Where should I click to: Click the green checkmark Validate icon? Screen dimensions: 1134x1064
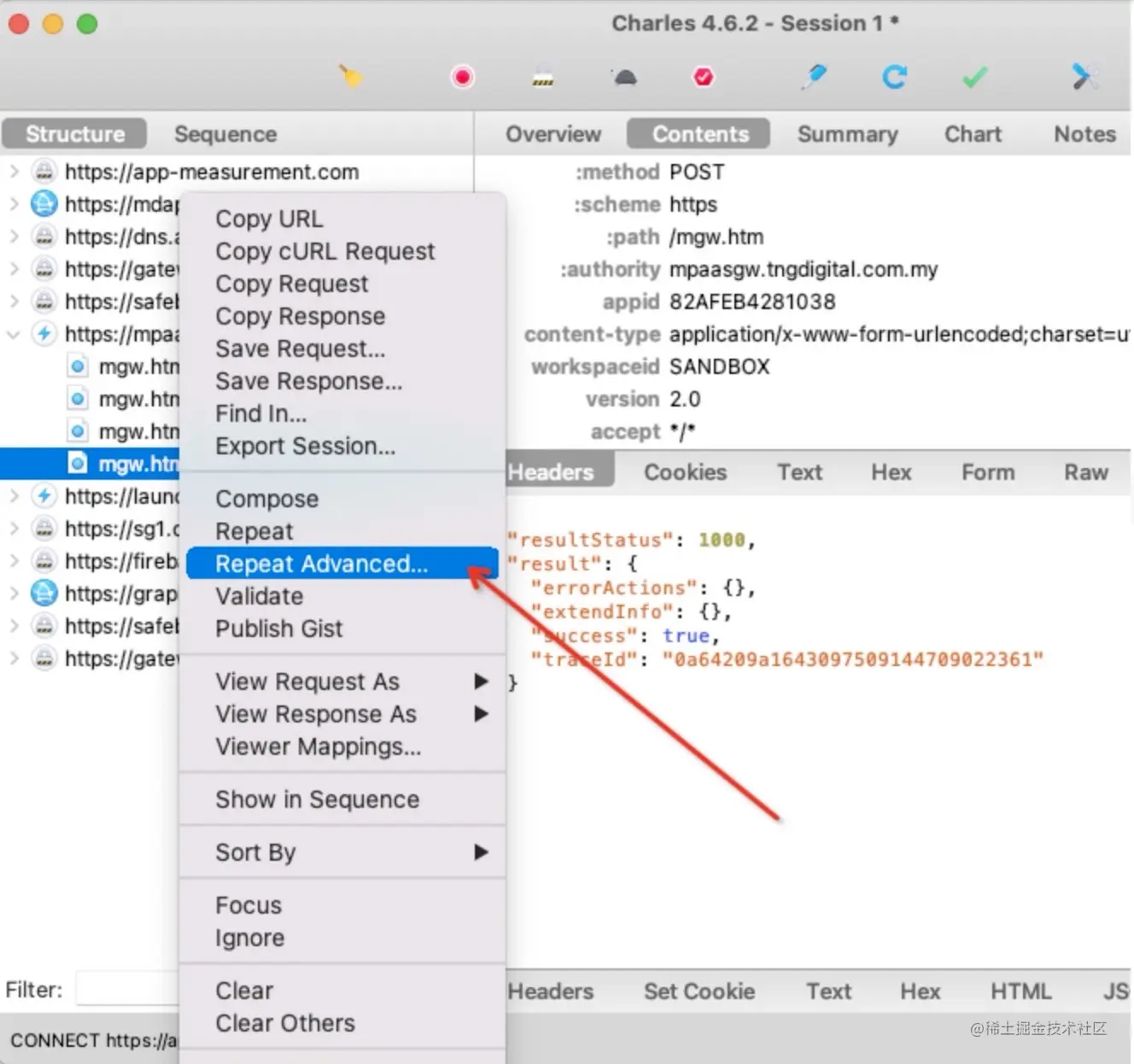pyautogui.click(x=974, y=78)
